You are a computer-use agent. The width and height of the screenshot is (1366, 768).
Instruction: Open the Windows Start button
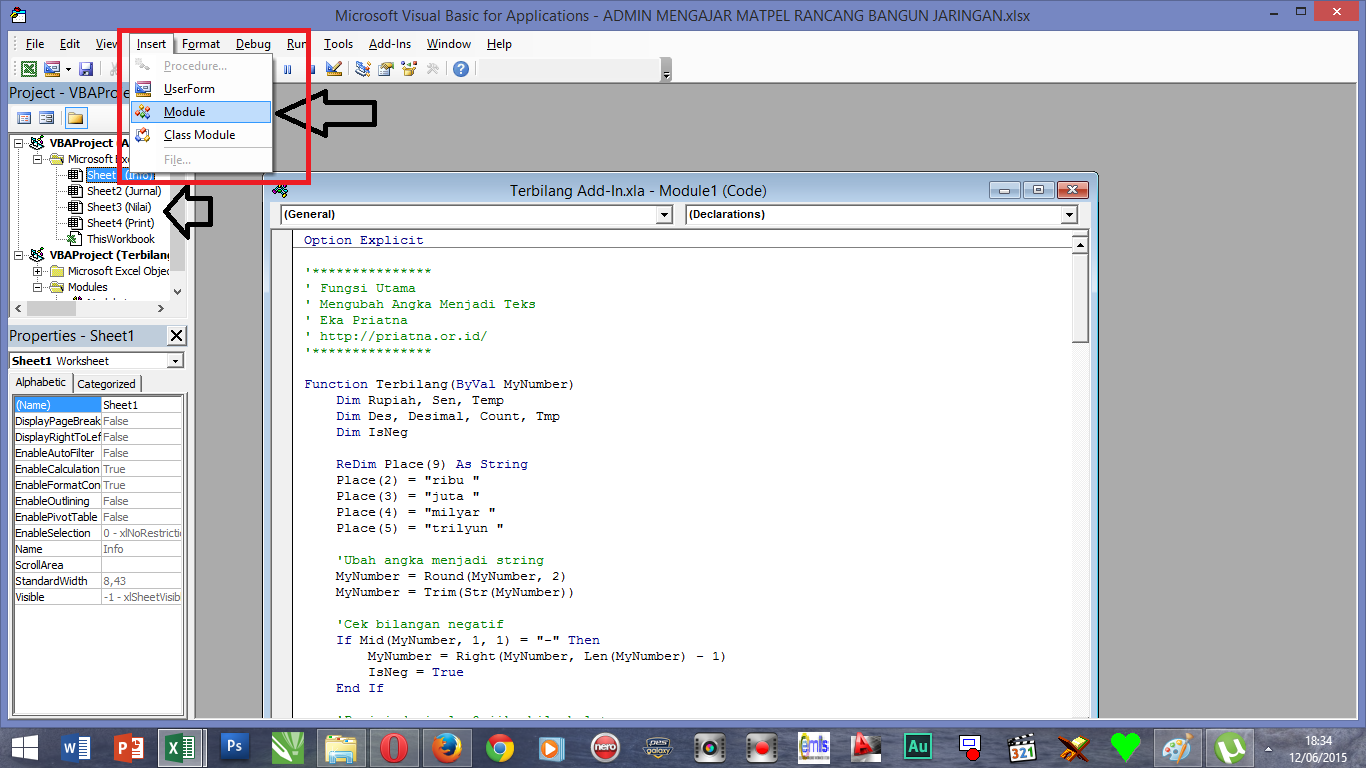pyautogui.click(x=24, y=747)
